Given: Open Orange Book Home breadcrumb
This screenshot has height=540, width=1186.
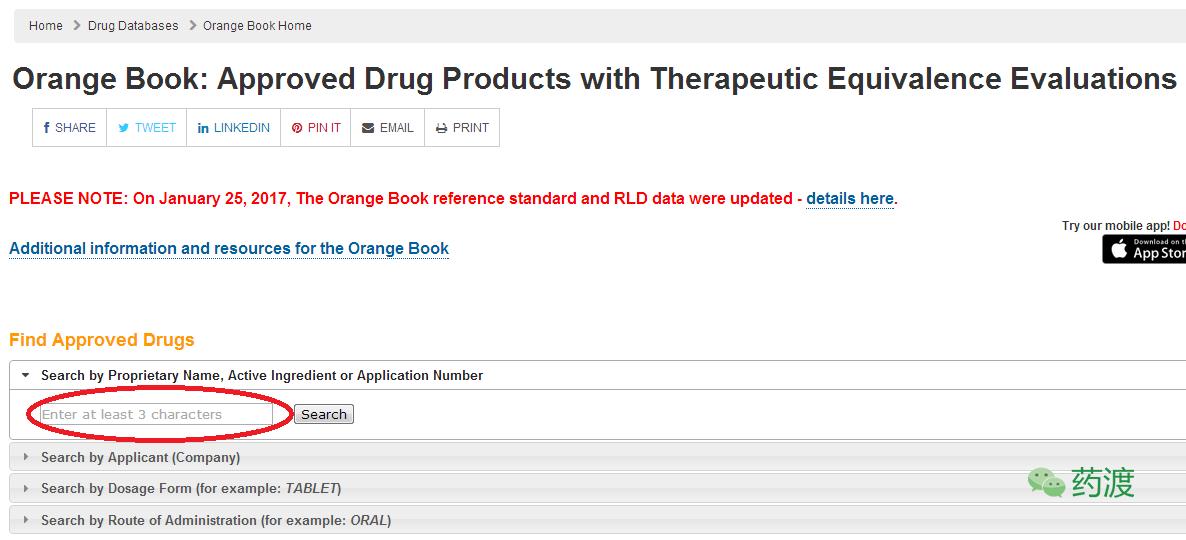Looking at the screenshot, I should coord(257,26).
